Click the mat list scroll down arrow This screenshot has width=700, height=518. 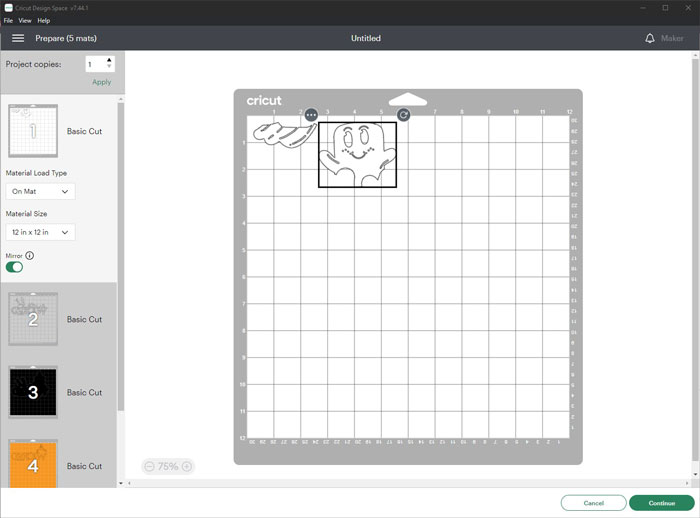tap(121, 483)
